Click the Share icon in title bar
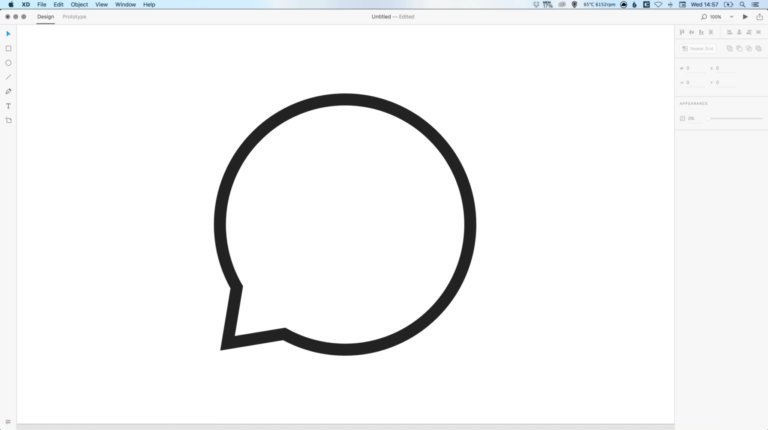The image size is (768, 430). 759,17
